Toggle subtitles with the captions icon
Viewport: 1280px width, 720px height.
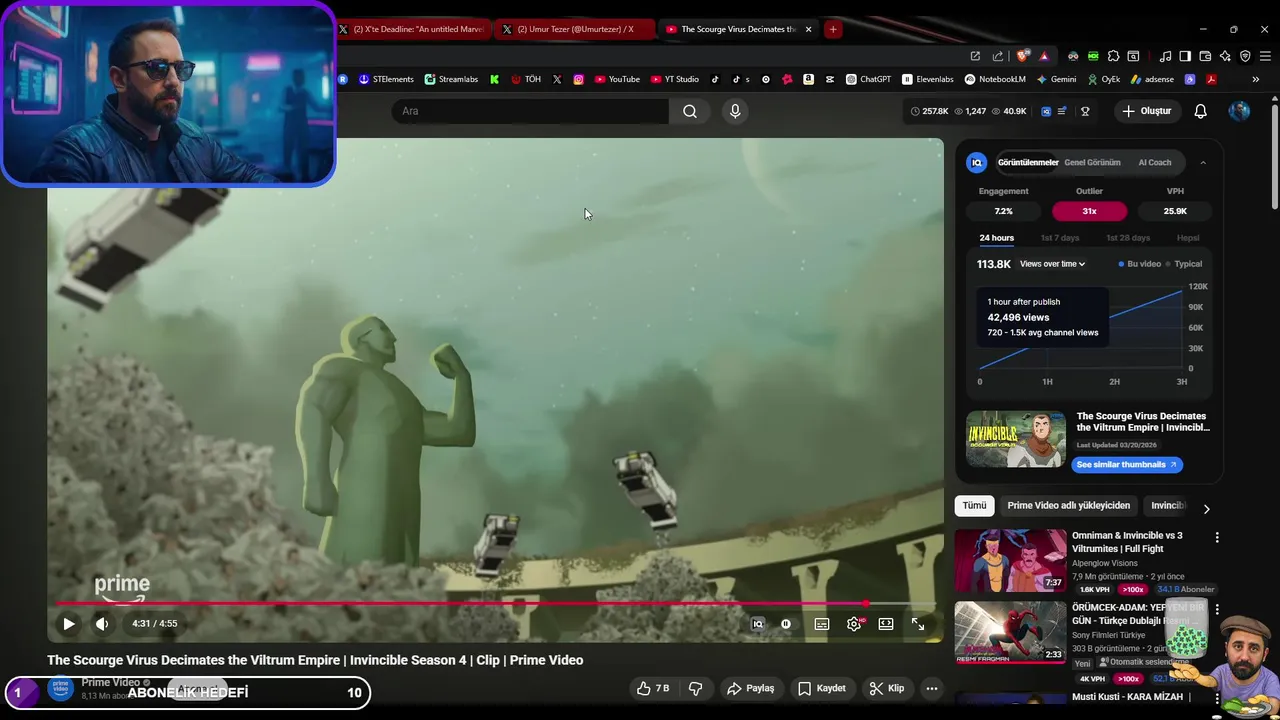[x=822, y=624]
